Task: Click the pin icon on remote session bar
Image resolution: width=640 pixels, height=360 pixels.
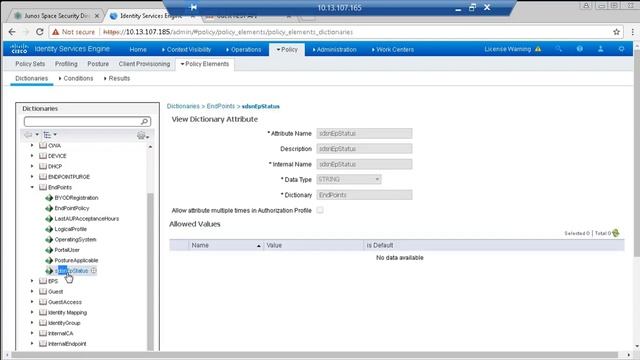Action: [x=193, y=7]
